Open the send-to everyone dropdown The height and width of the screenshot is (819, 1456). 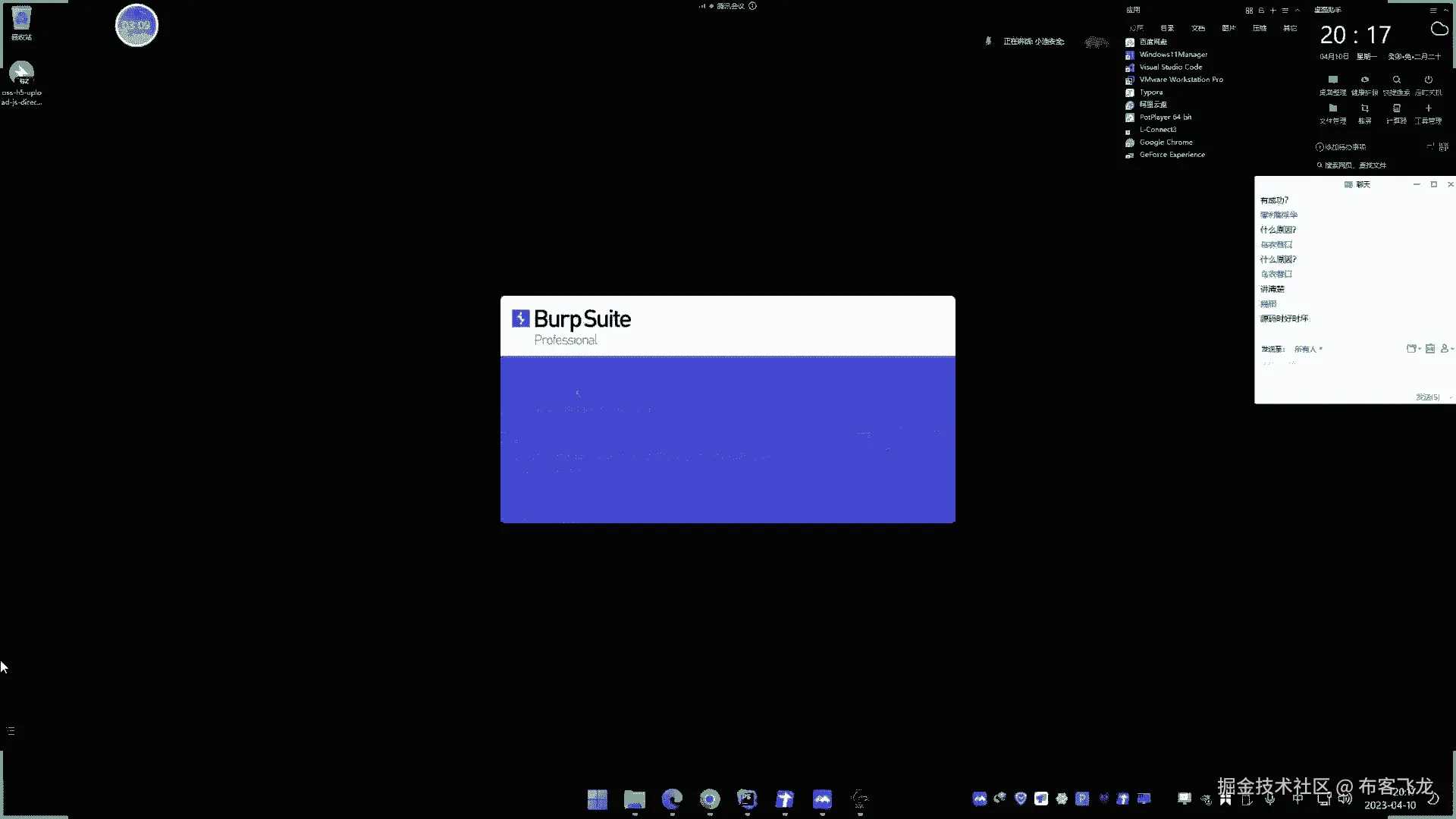[1308, 349]
